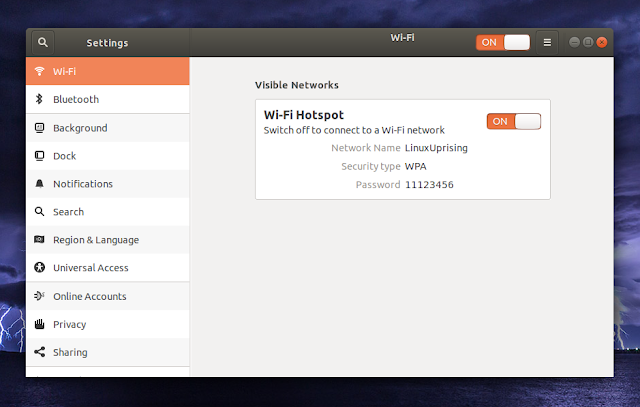Open the Search settings panel
Screen dimensions: 640x407
[x=68, y=212]
